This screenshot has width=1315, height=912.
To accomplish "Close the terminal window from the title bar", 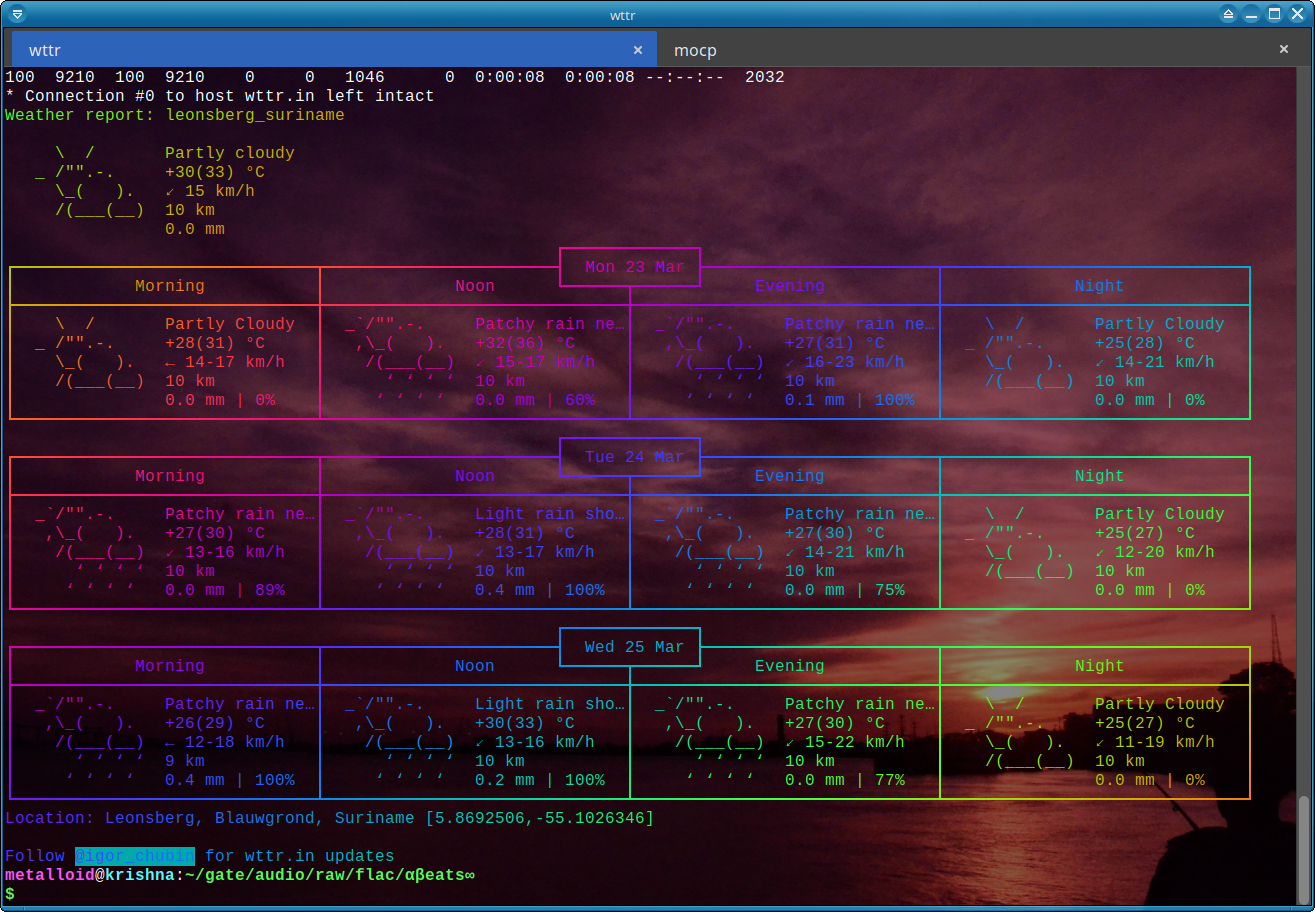I will tap(1298, 14).
